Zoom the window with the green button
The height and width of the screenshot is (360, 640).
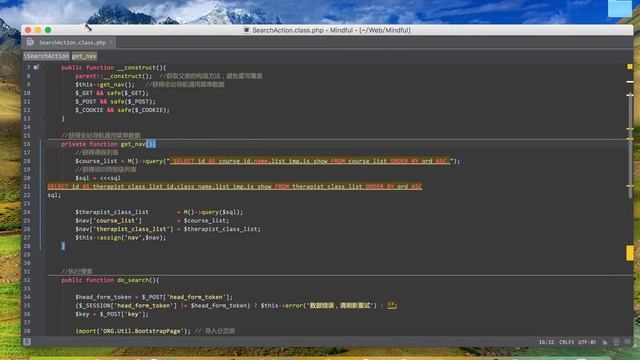point(48,30)
